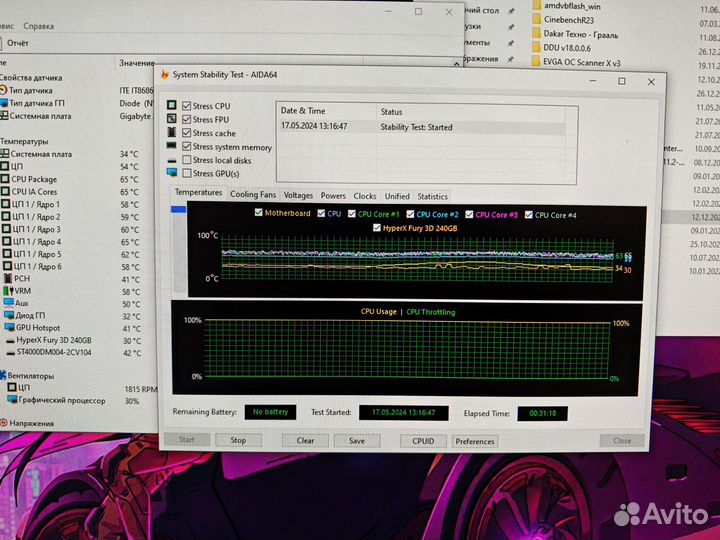Screen dimensions: 720x540
Task: Toggle HyperX Fury 3D 240GB graph checkbox
Action: click(x=377, y=228)
